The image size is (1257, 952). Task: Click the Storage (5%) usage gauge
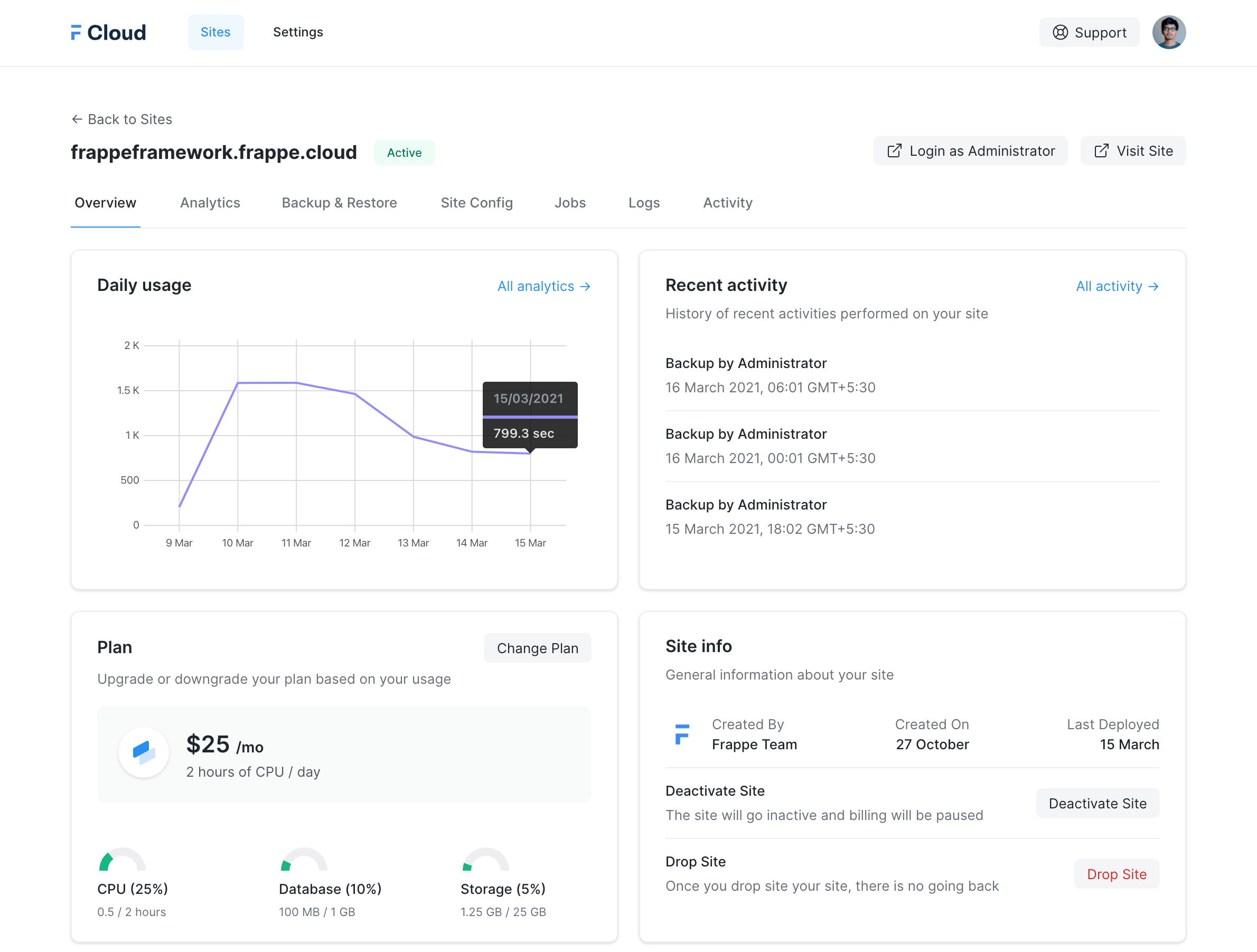click(x=486, y=860)
